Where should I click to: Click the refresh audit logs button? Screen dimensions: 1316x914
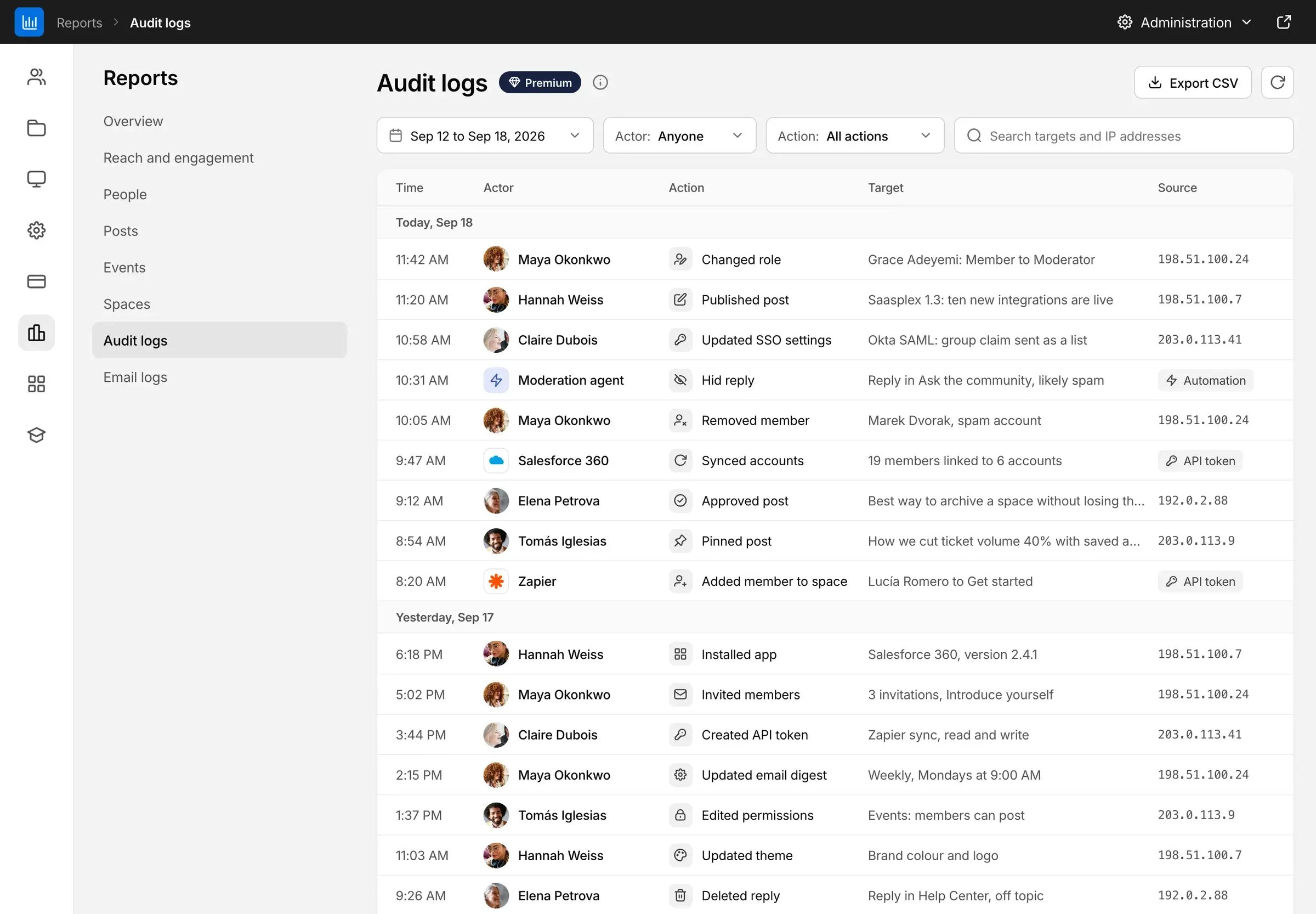tap(1277, 82)
